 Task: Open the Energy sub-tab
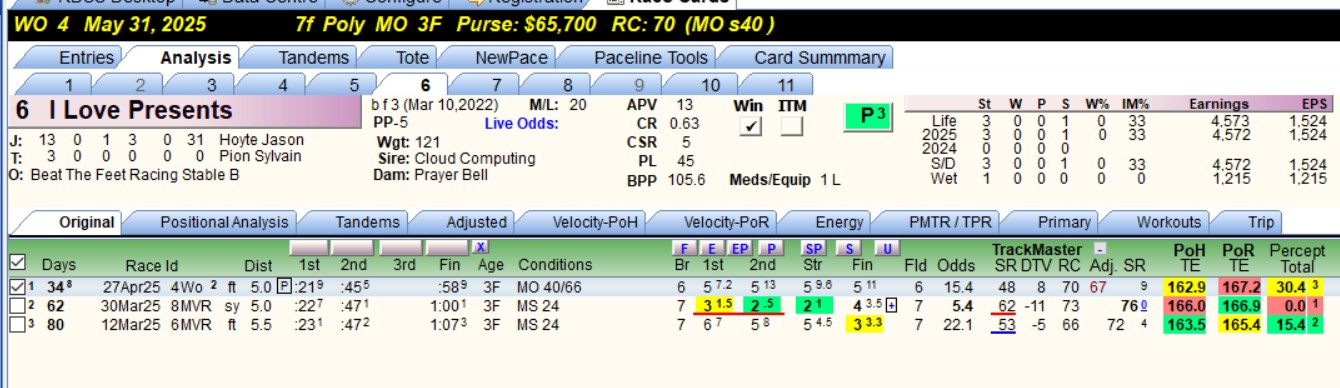(x=838, y=222)
